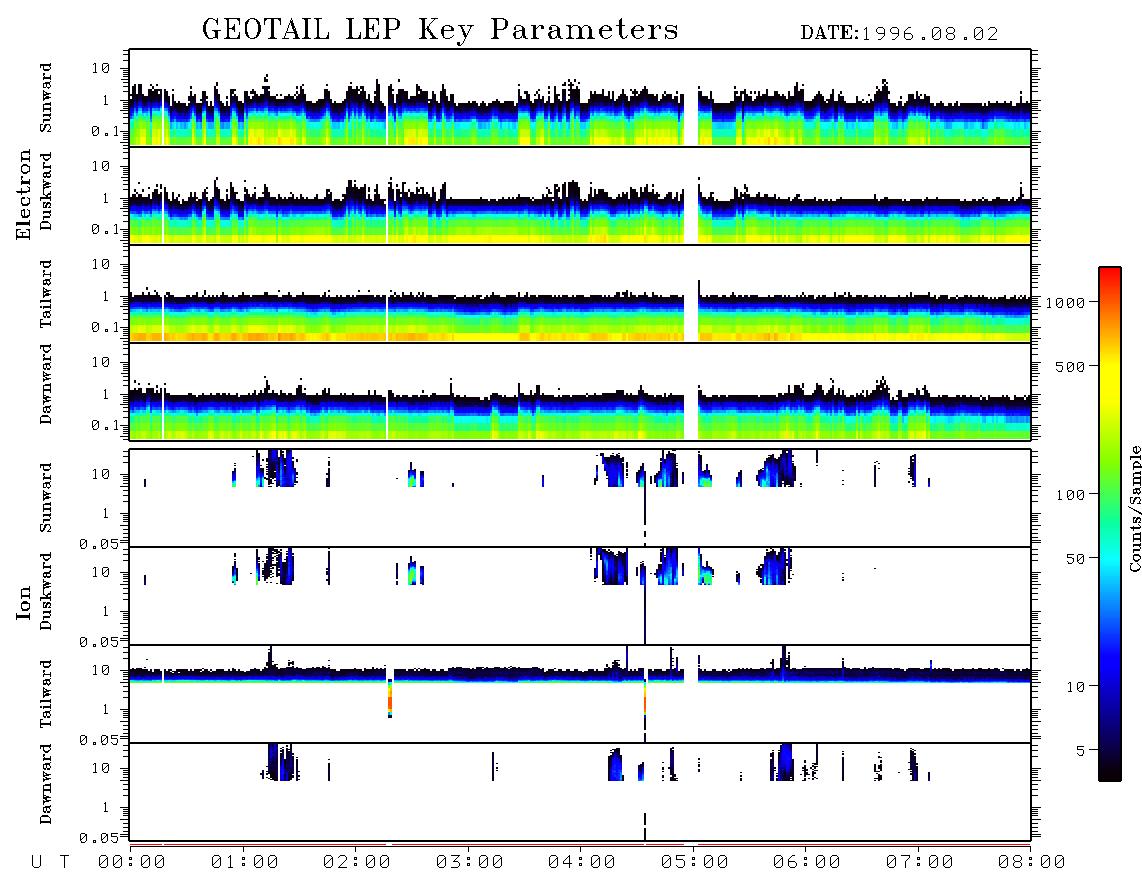Click the 02:00 time tick label
1142x880 pixels.
pos(357,862)
